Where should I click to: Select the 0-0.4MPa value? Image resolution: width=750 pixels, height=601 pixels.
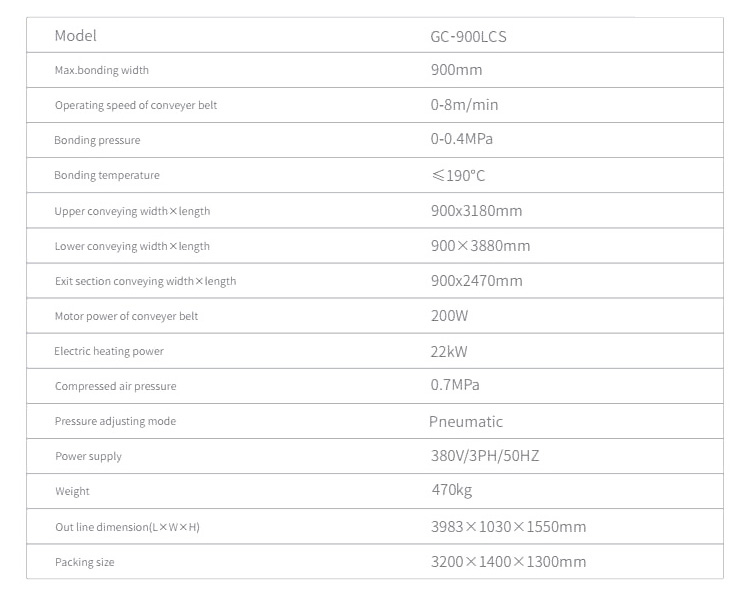point(462,139)
